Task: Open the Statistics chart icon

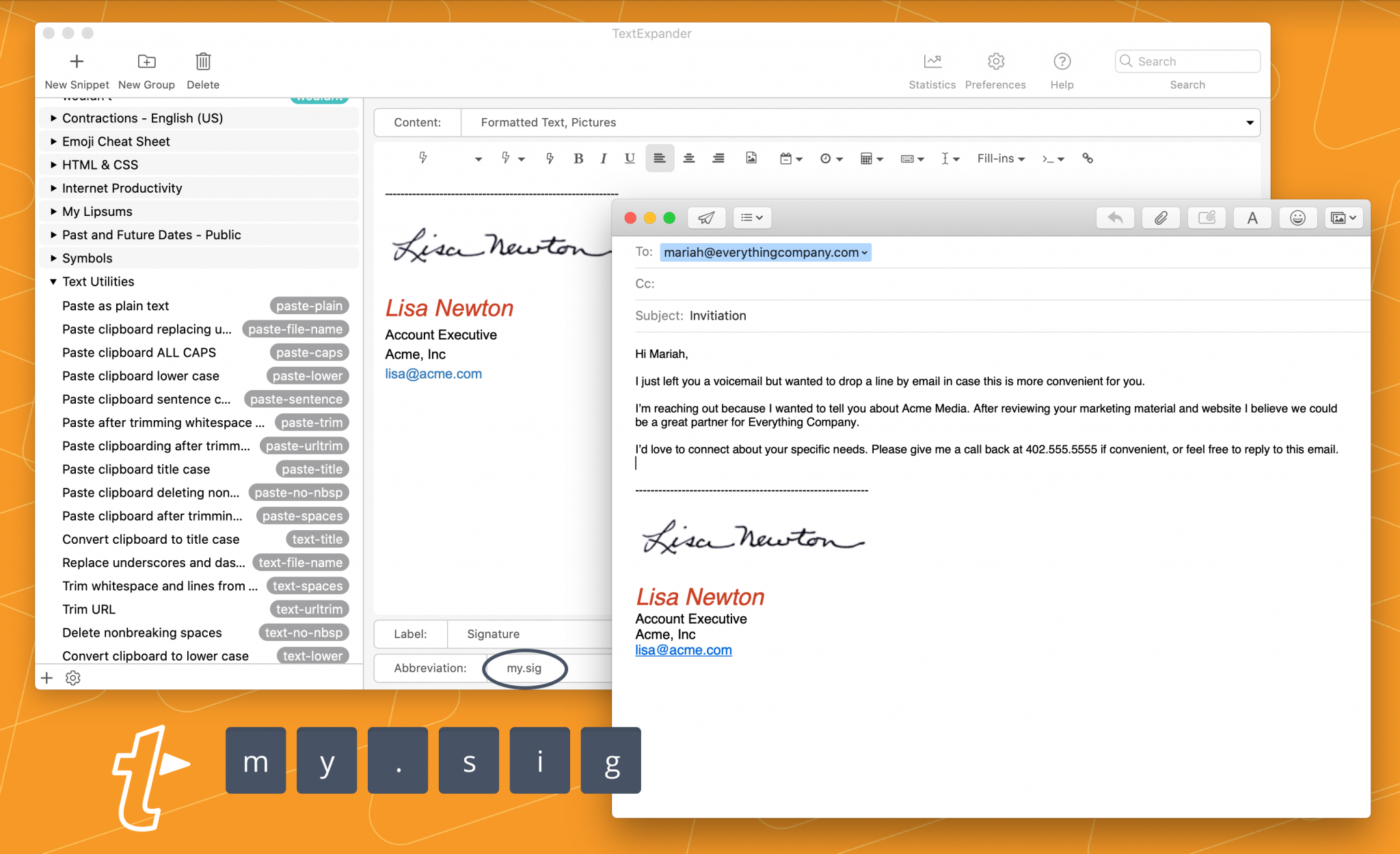Action: pyautogui.click(x=932, y=61)
